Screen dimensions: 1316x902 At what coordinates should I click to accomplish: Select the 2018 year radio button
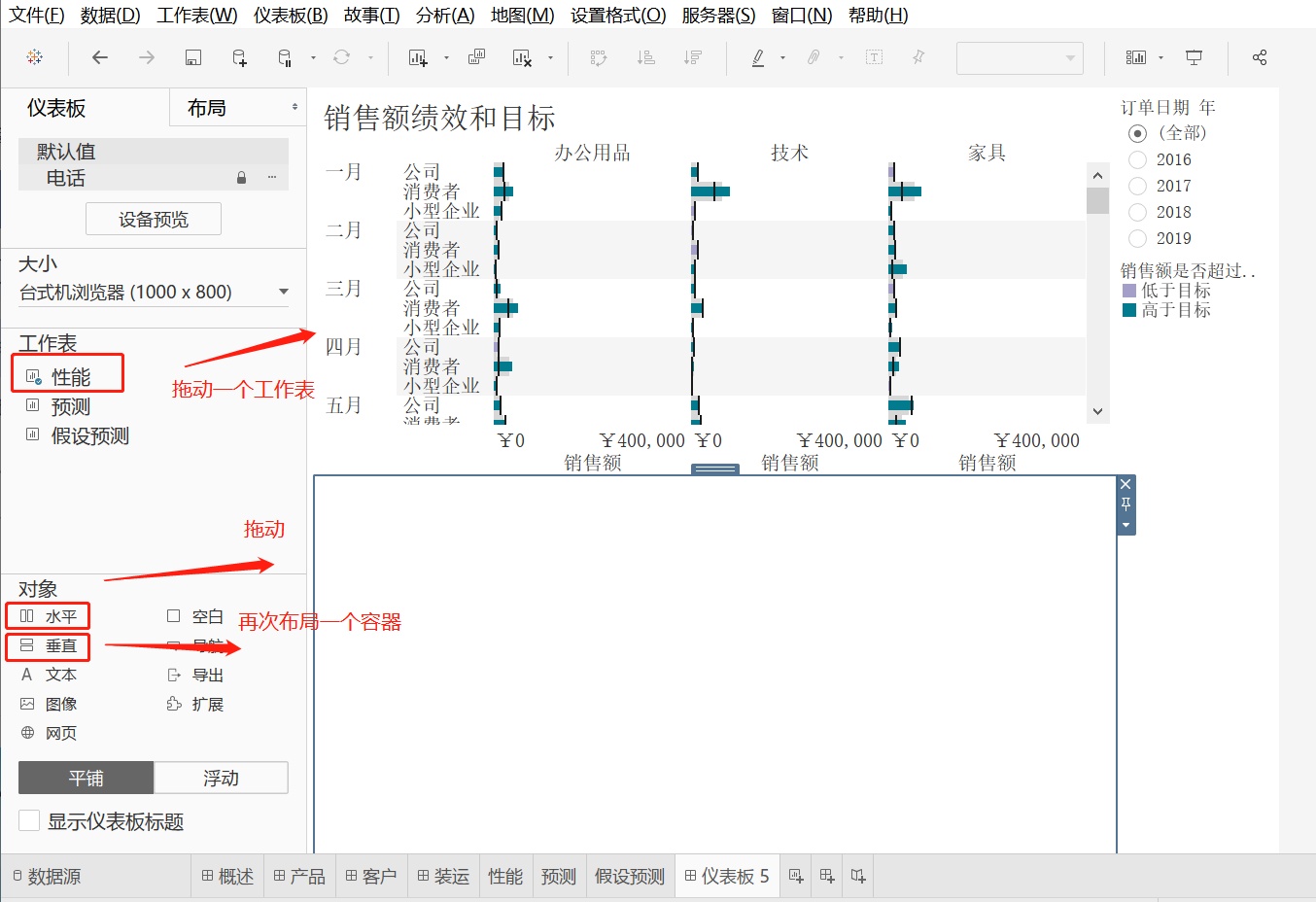click(x=1138, y=212)
